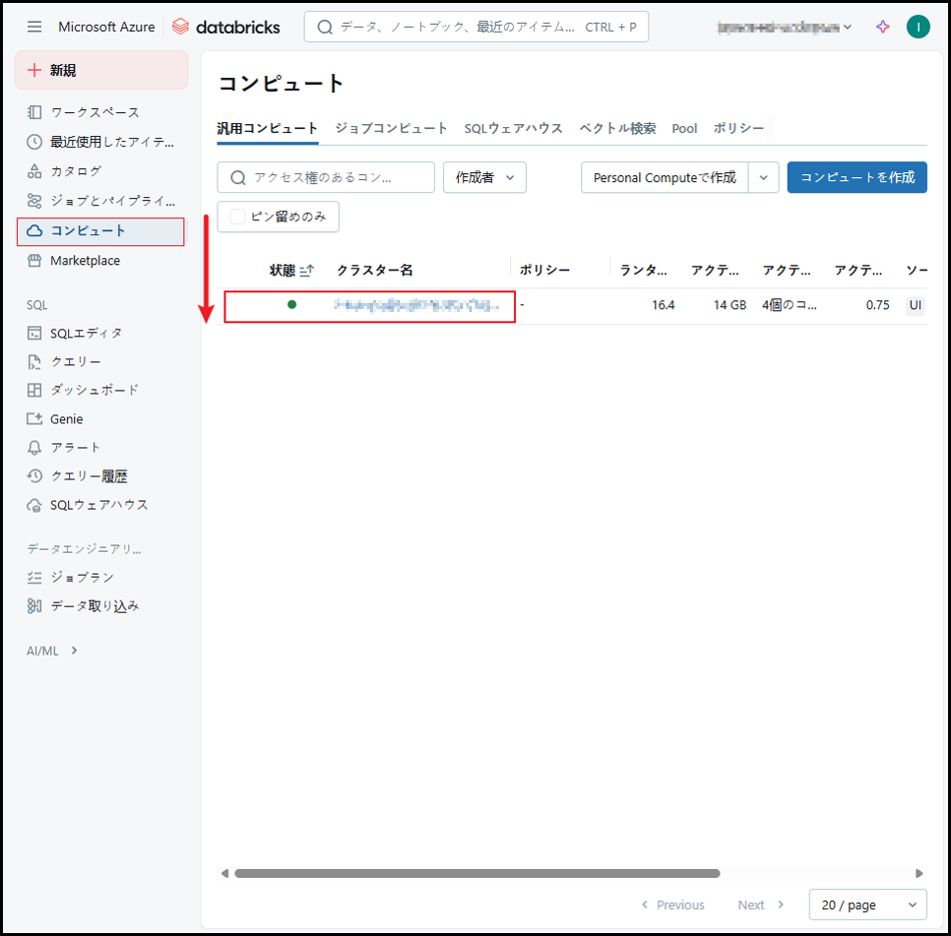951x936 pixels.
Task: Click the dashboard grid icon
Action: point(35,390)
